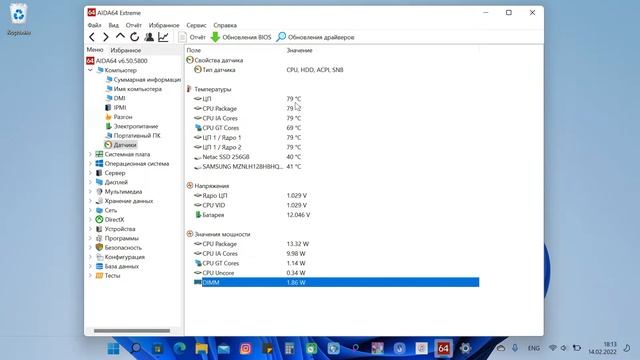The height and width of the screenshot is (360, 640).
Task: Expand the Операционная система node
Action: (90, 164)
